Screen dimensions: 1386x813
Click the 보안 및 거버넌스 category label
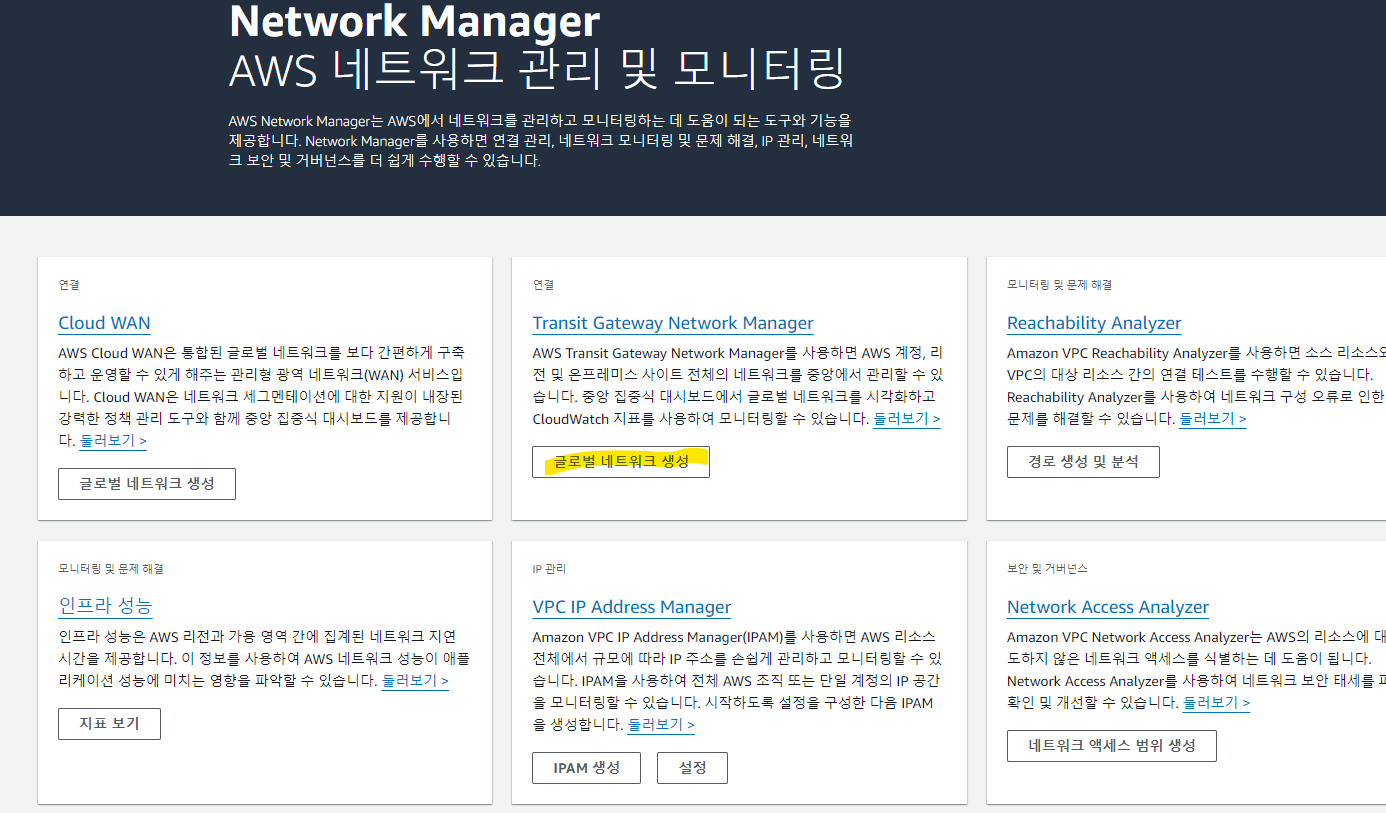click(x=1047, y=569)
